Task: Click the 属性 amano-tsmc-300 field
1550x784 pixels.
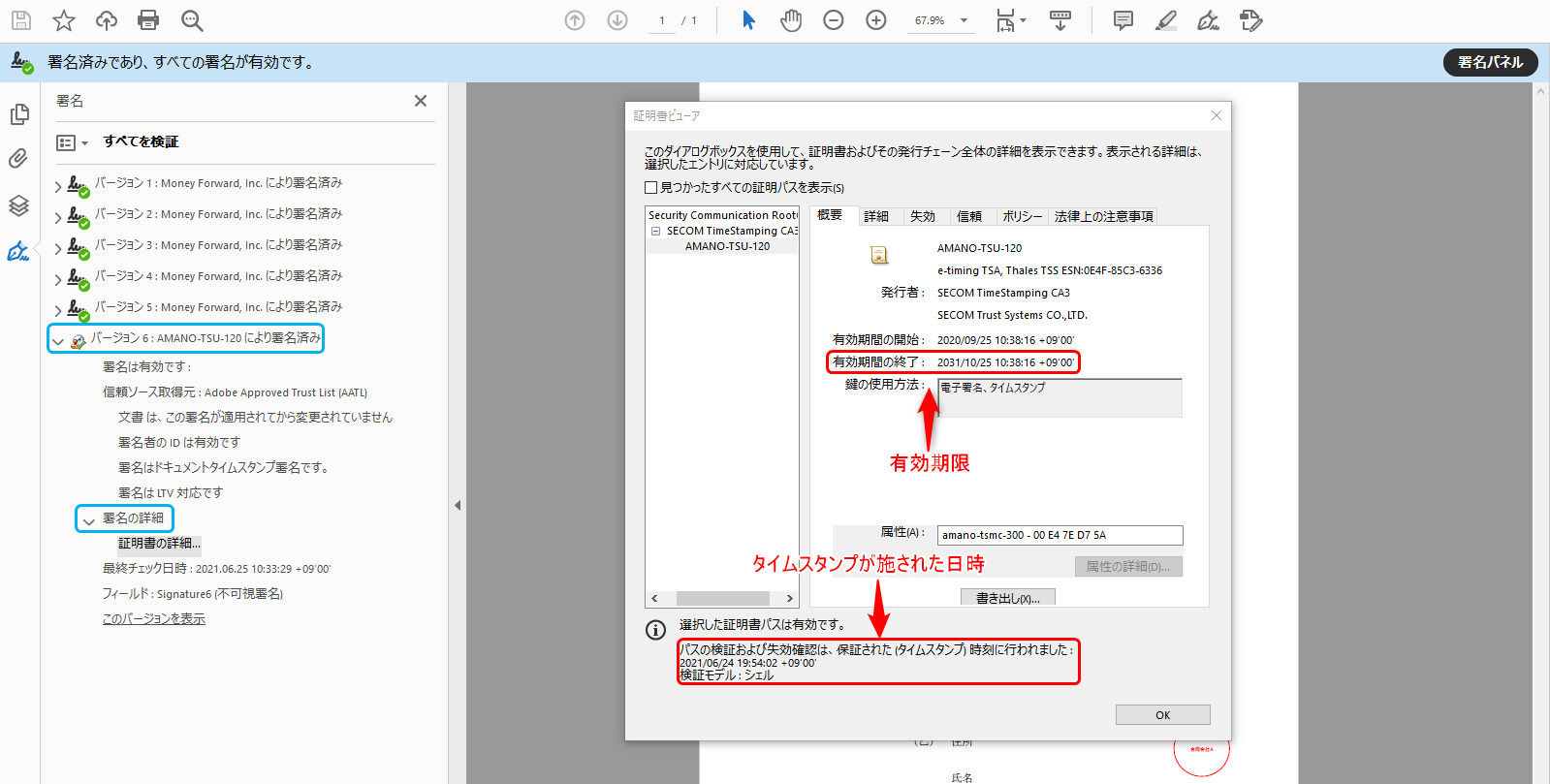Action: [x=1060, y=535]
